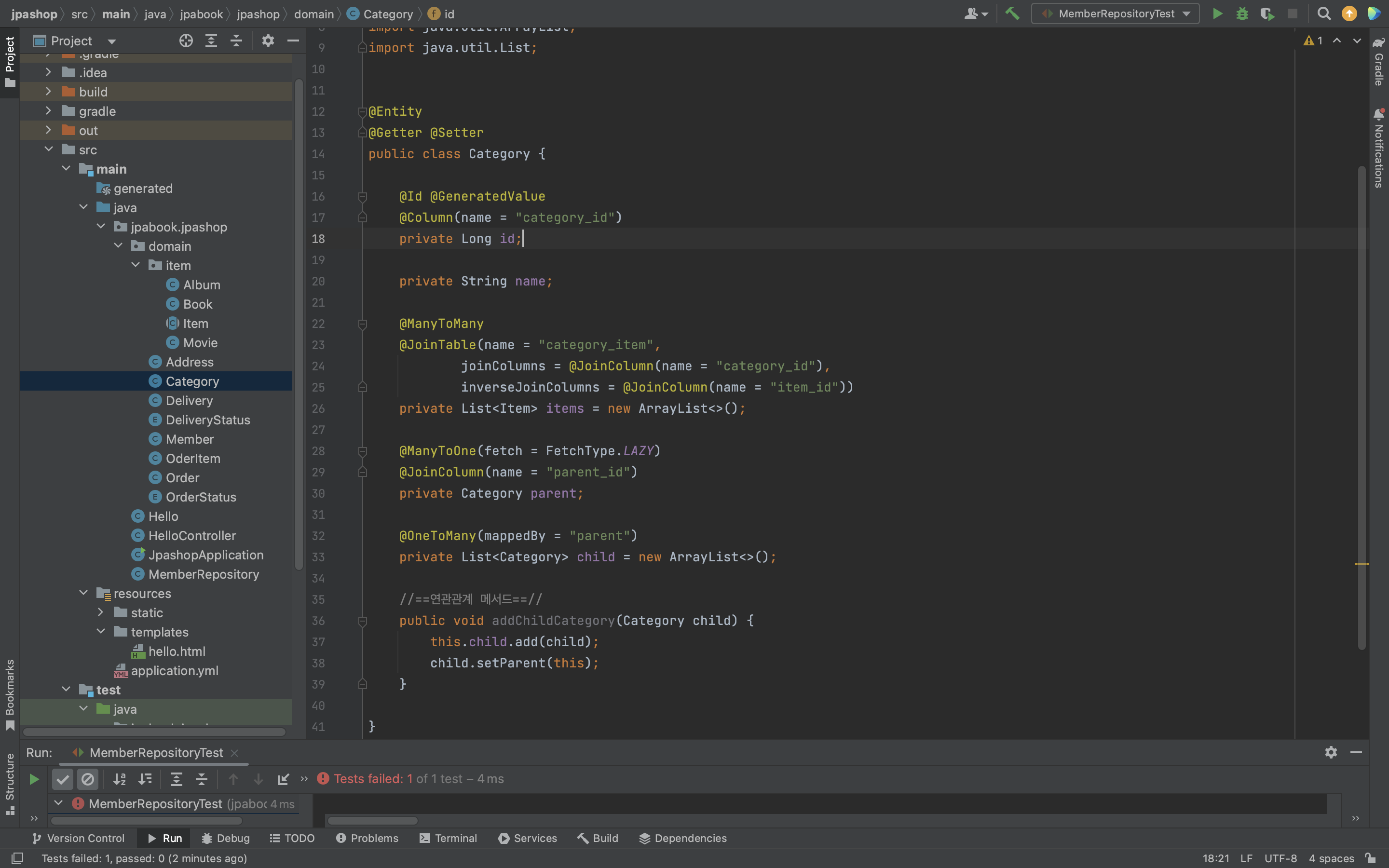Open application.yml in Project tree
The height and width of the screenshot is (868, 1389).
coord(175,670)
